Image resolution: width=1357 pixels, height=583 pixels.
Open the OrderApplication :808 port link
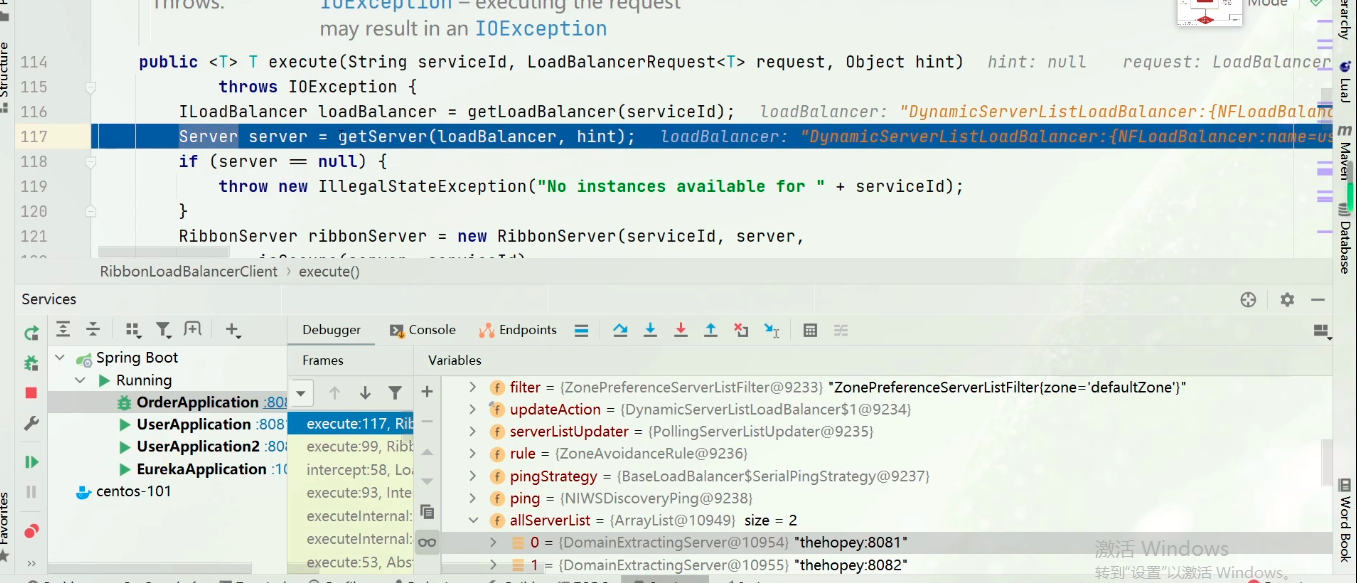point(275,402)
